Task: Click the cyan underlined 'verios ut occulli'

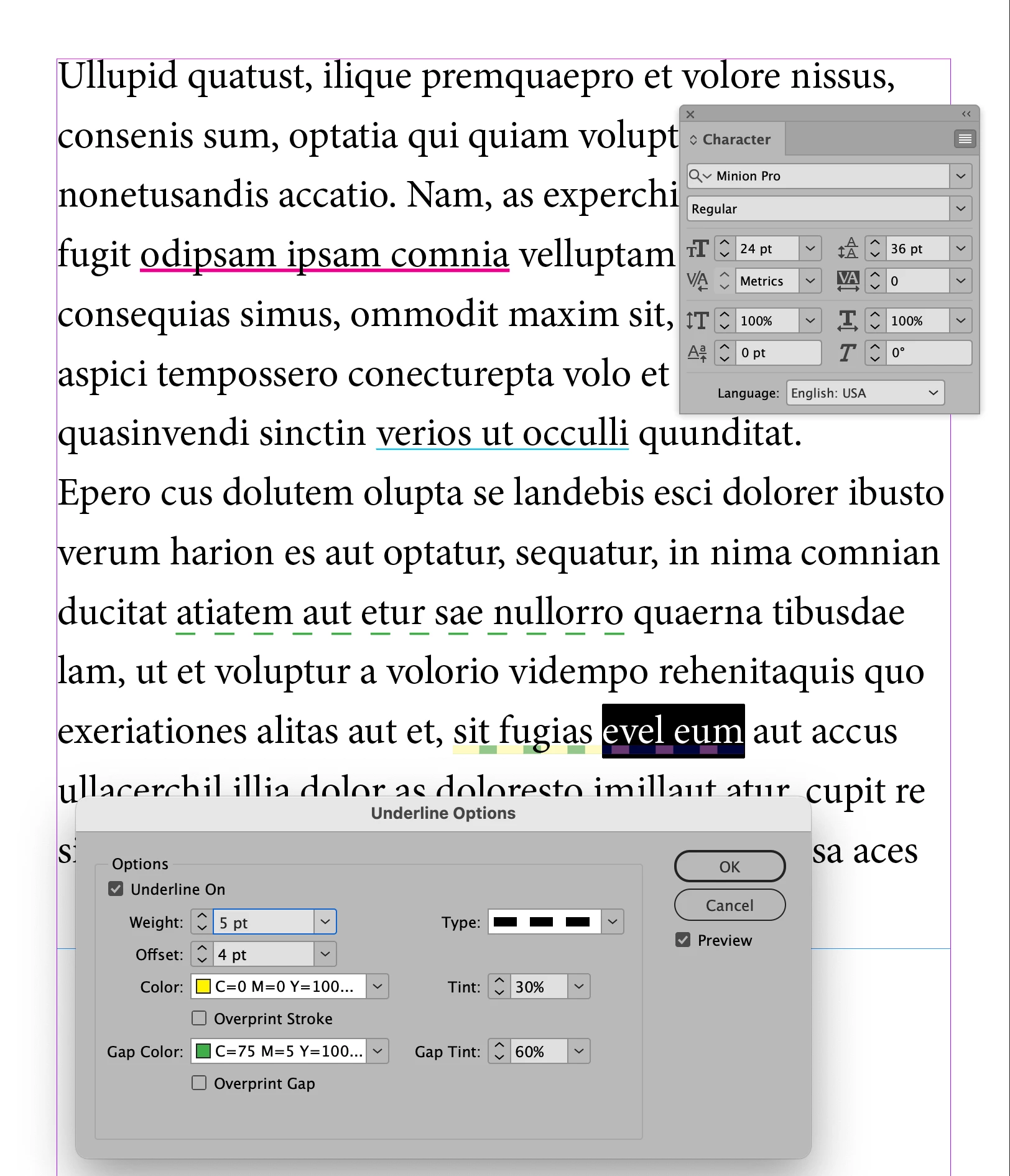Action: 503,433
